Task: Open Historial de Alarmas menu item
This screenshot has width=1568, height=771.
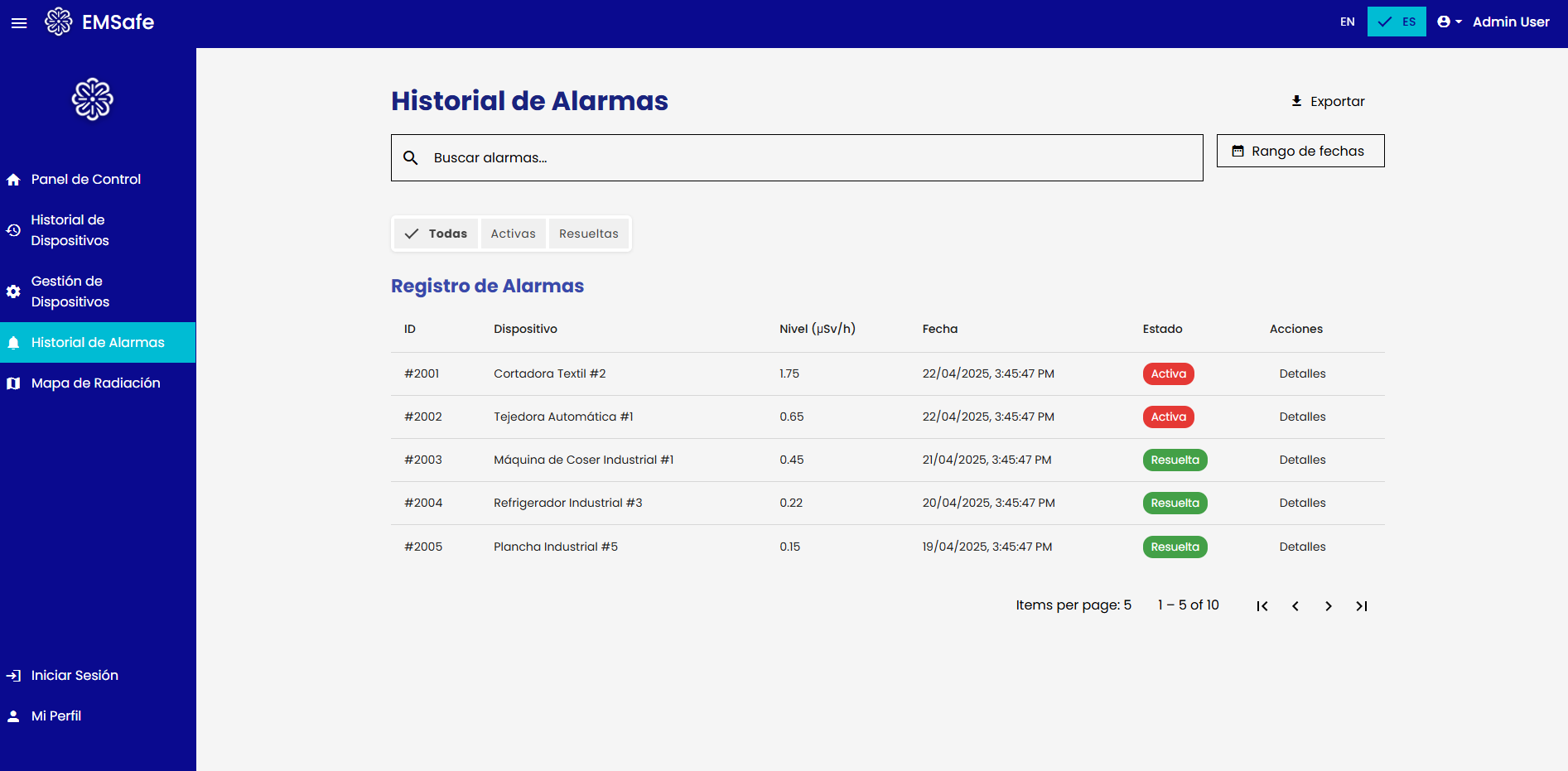Action: 98,343
